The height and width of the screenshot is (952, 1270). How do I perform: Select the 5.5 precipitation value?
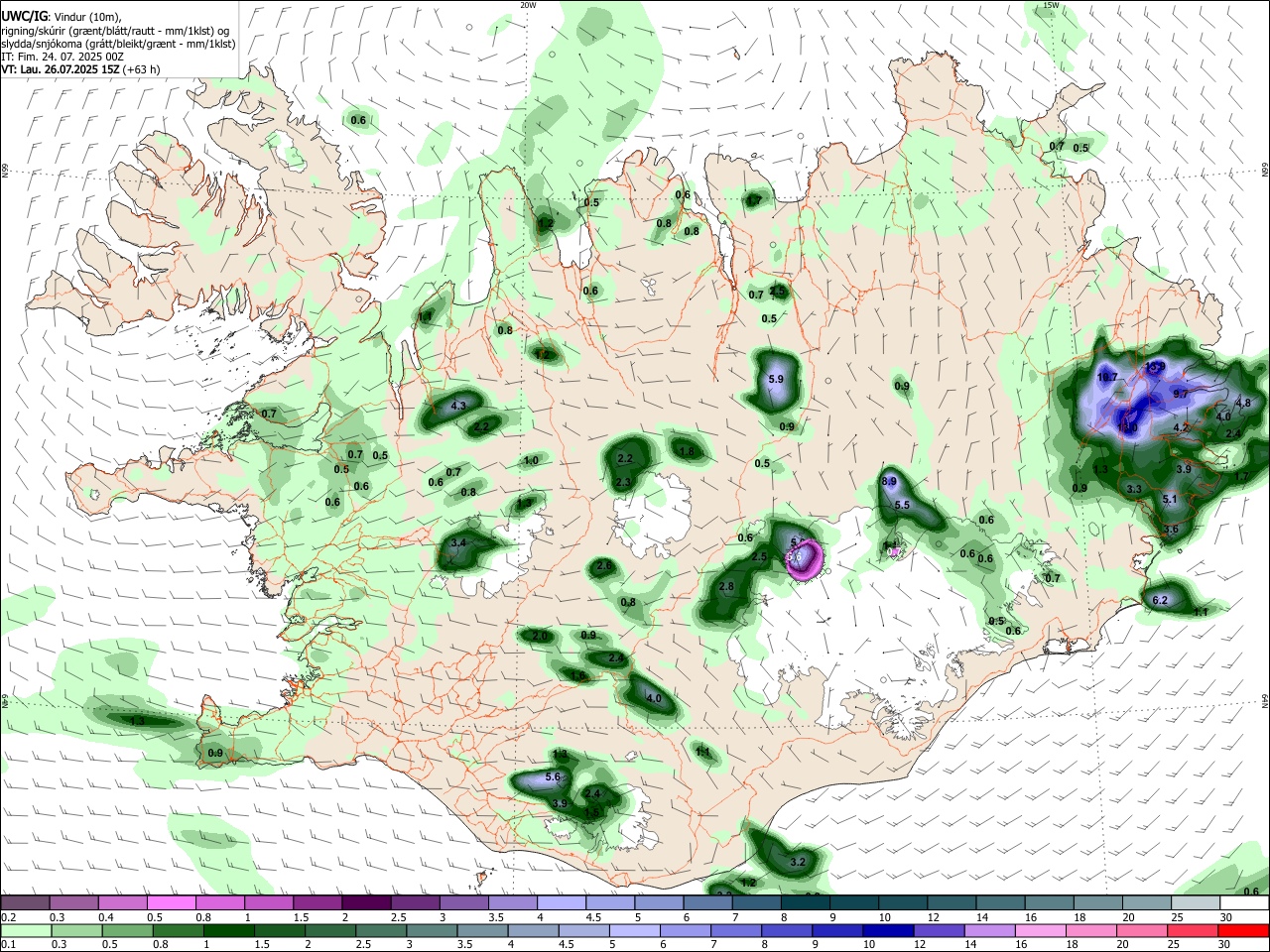coord(902,505)
